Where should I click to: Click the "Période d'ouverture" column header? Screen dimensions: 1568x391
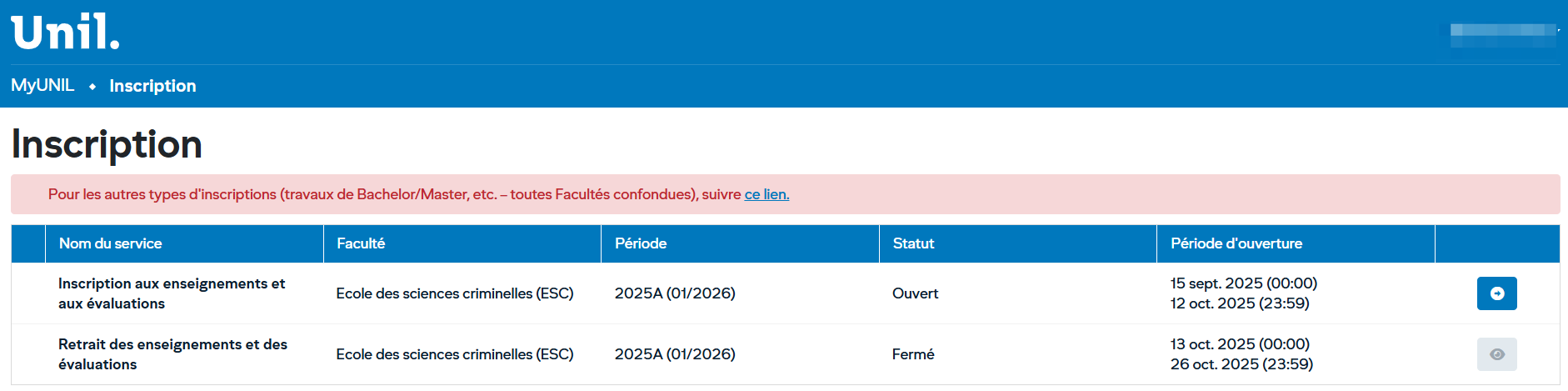click(x=1236, y=243)
